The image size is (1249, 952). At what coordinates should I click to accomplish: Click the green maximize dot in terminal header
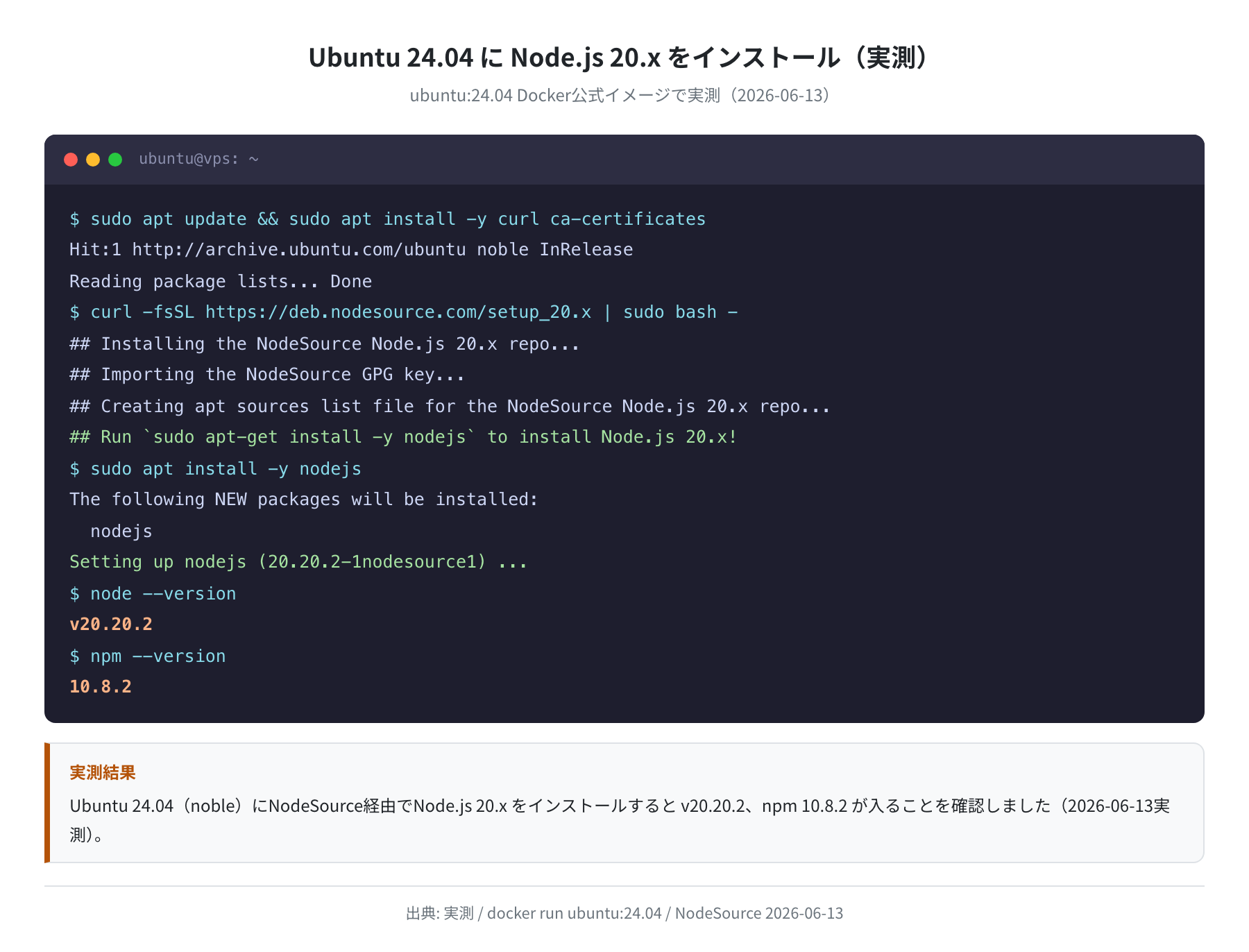coord(115,160)
